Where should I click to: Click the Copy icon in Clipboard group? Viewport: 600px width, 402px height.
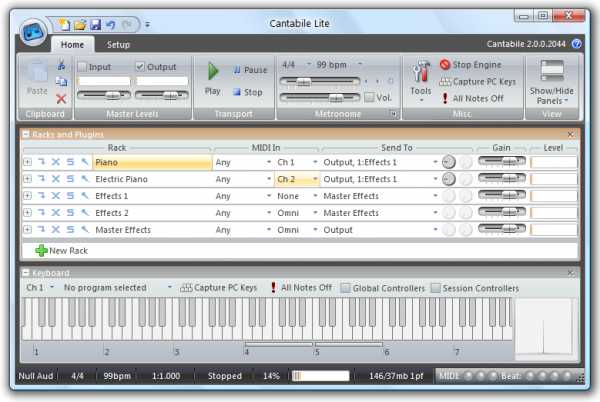(x=61, y=81)
